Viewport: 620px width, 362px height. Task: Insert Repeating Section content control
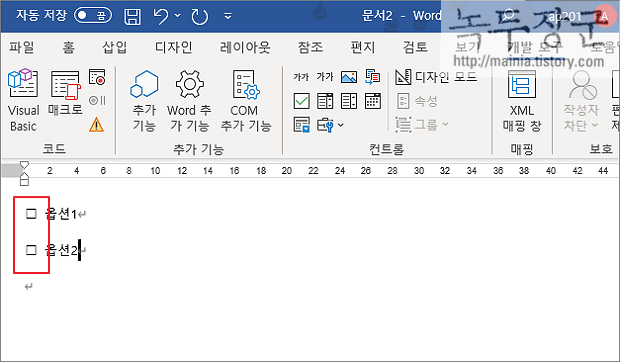click(x=301, y=125)
